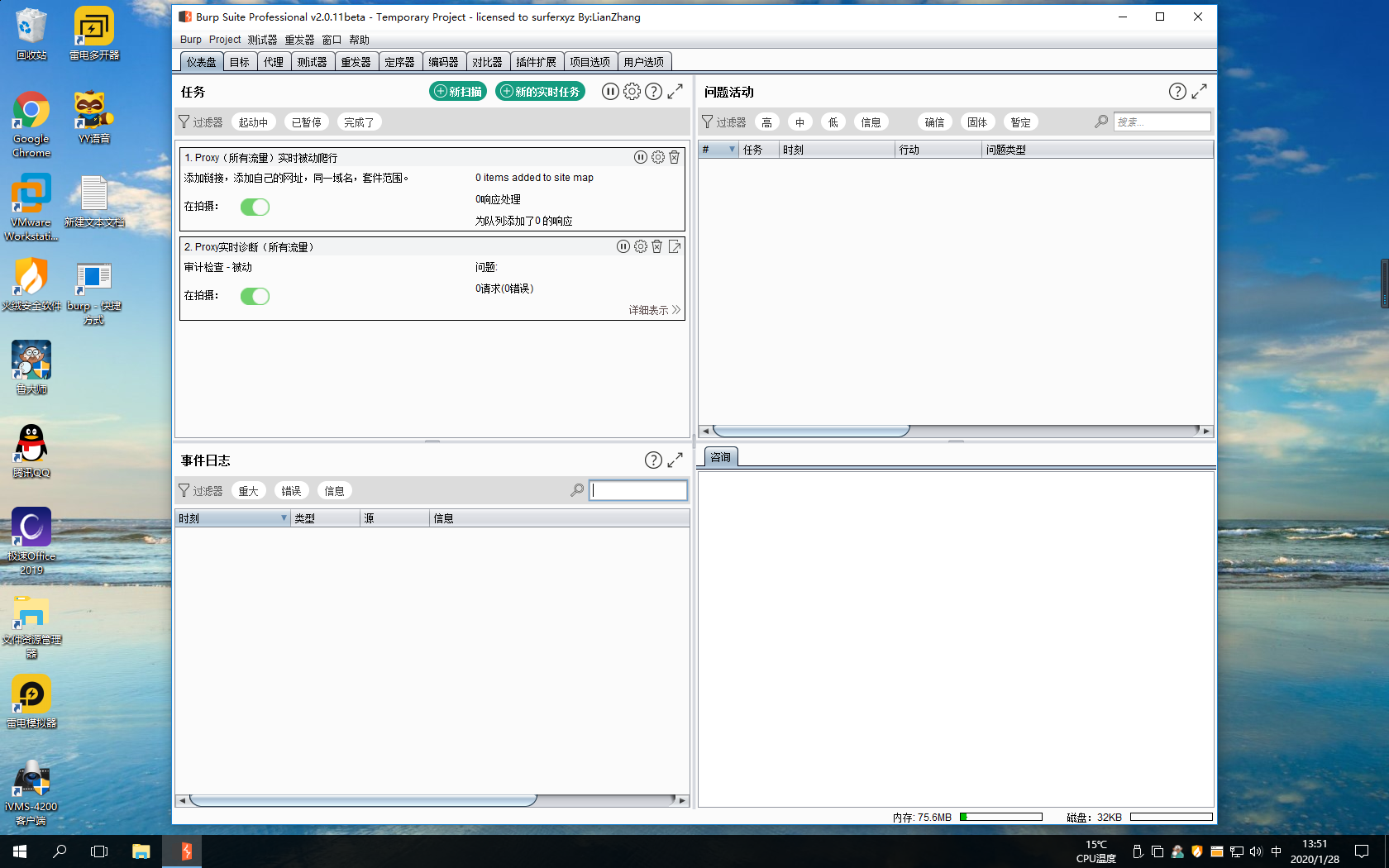Click the search magnifier in 事件日志
Image resolution: width=1389 pixels, height=868 pixels.
click(x=577, y=490)
